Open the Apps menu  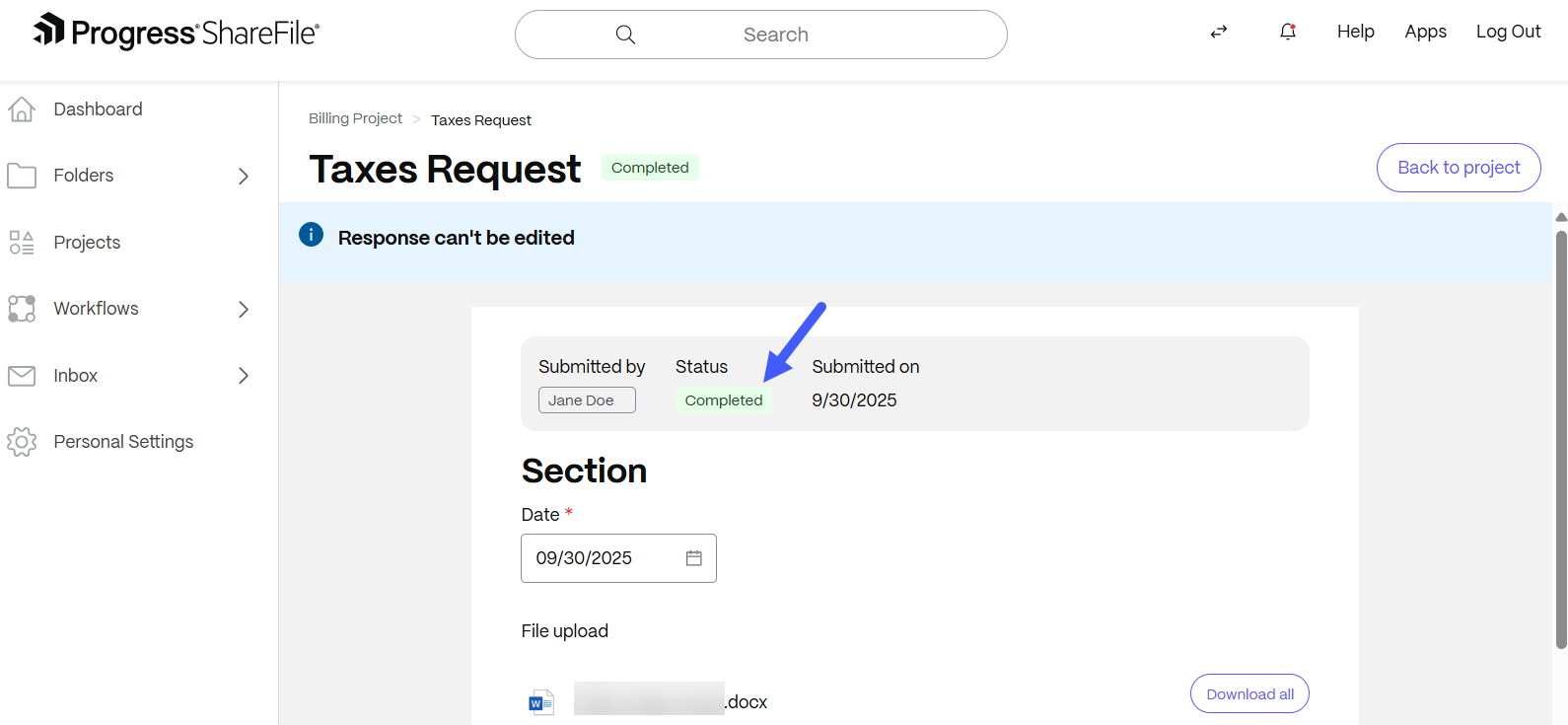[x=1425, y=32]
